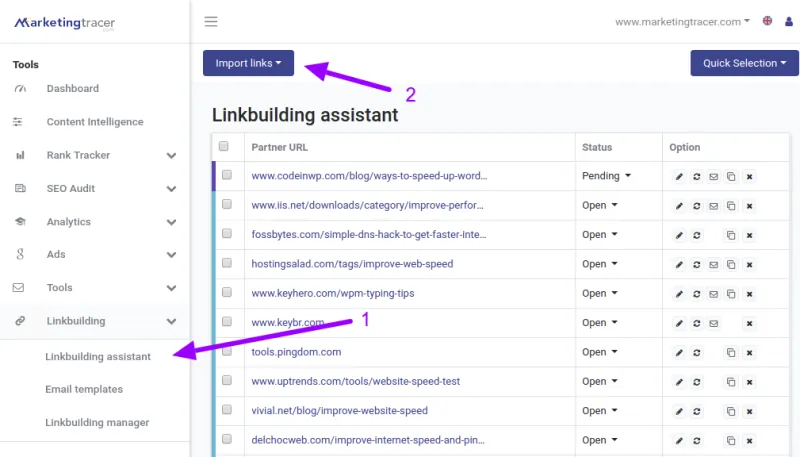Open the user profile icon
The image size is (800, 457).
pos(789,21)
